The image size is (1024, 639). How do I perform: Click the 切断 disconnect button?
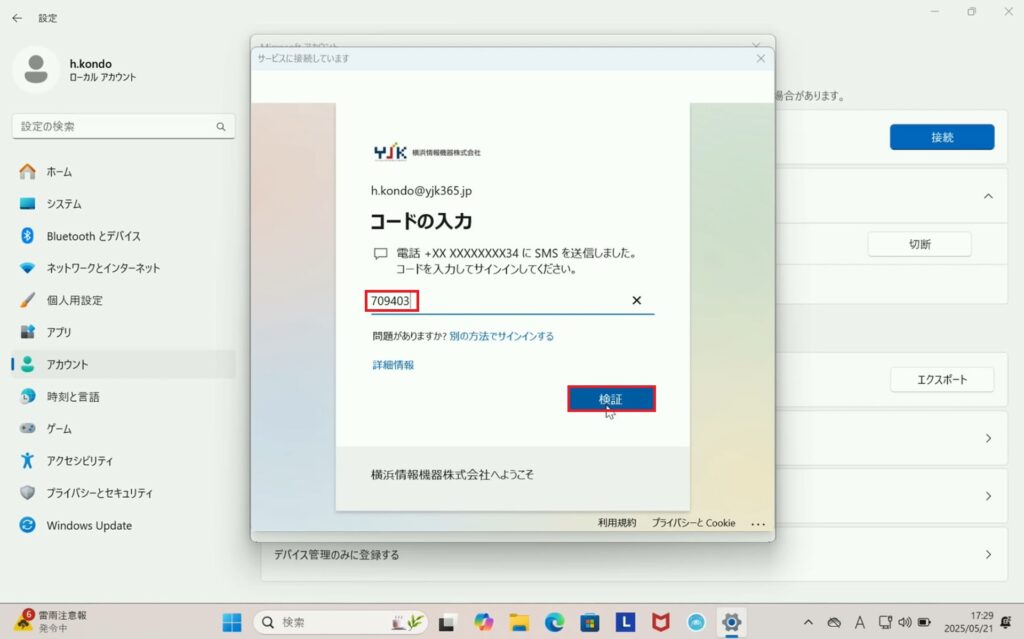click(x=919, y=244)
